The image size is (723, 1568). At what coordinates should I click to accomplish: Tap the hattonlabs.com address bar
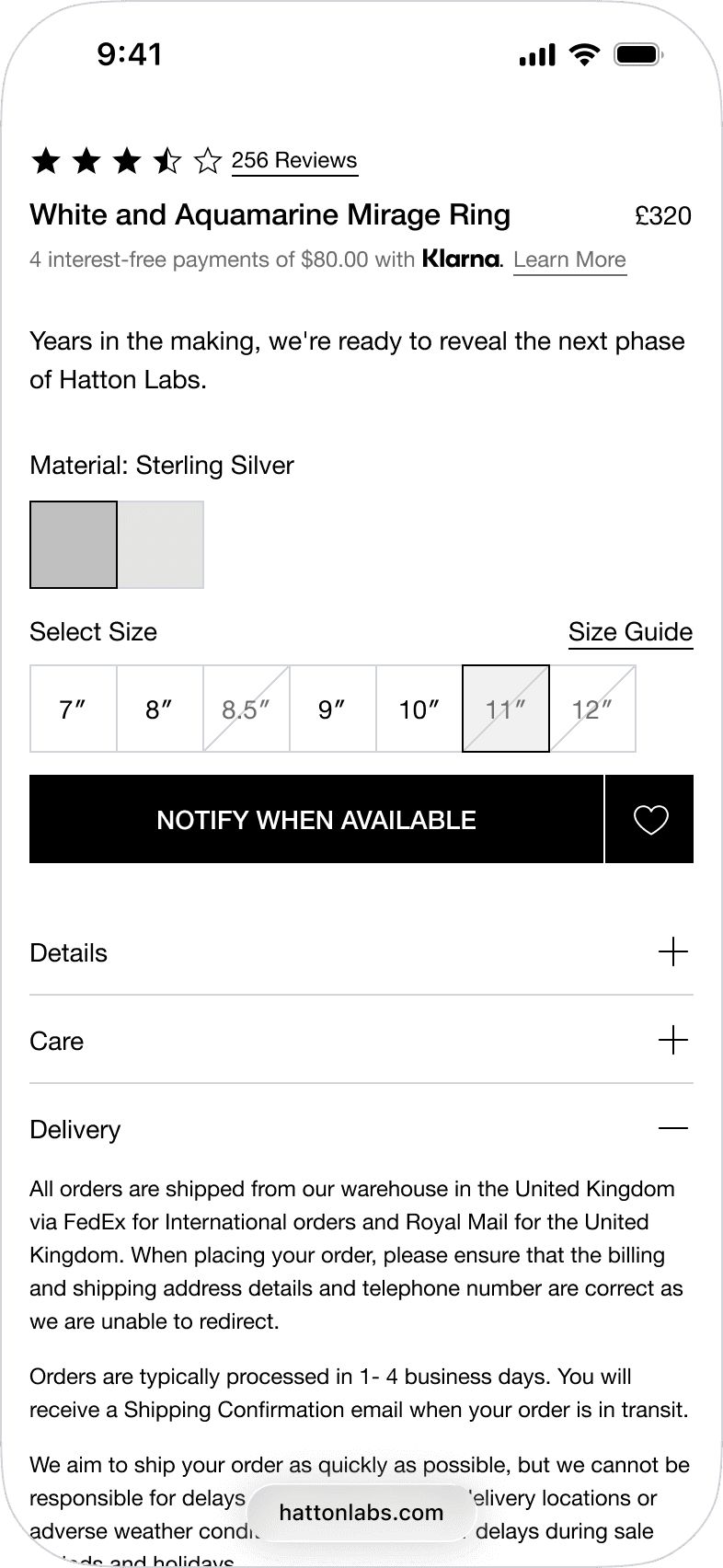[361, 1513]
